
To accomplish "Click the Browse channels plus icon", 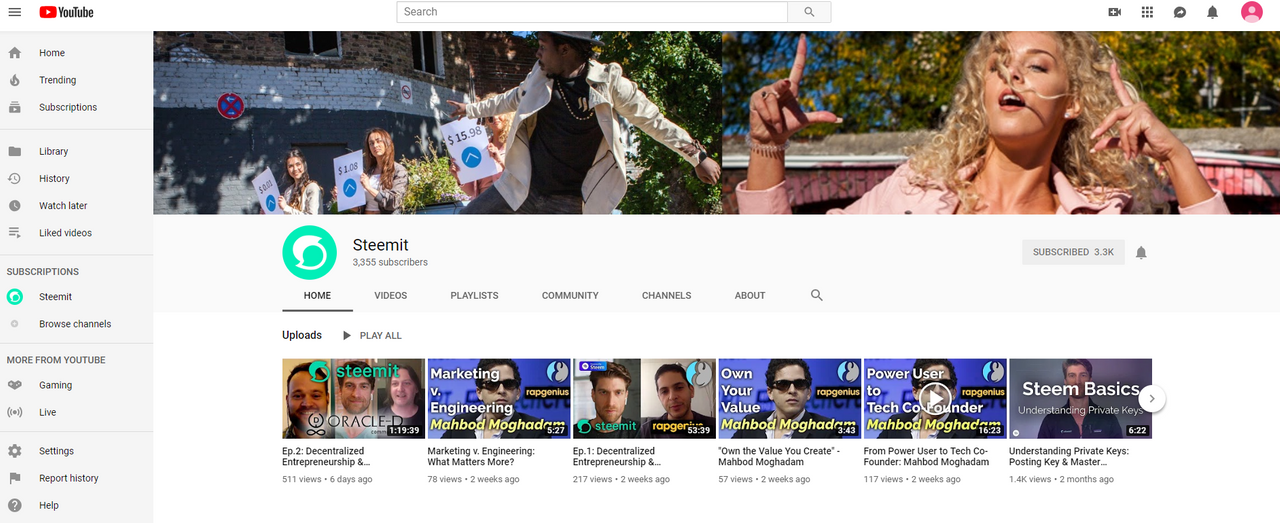I will pos(15,324).
